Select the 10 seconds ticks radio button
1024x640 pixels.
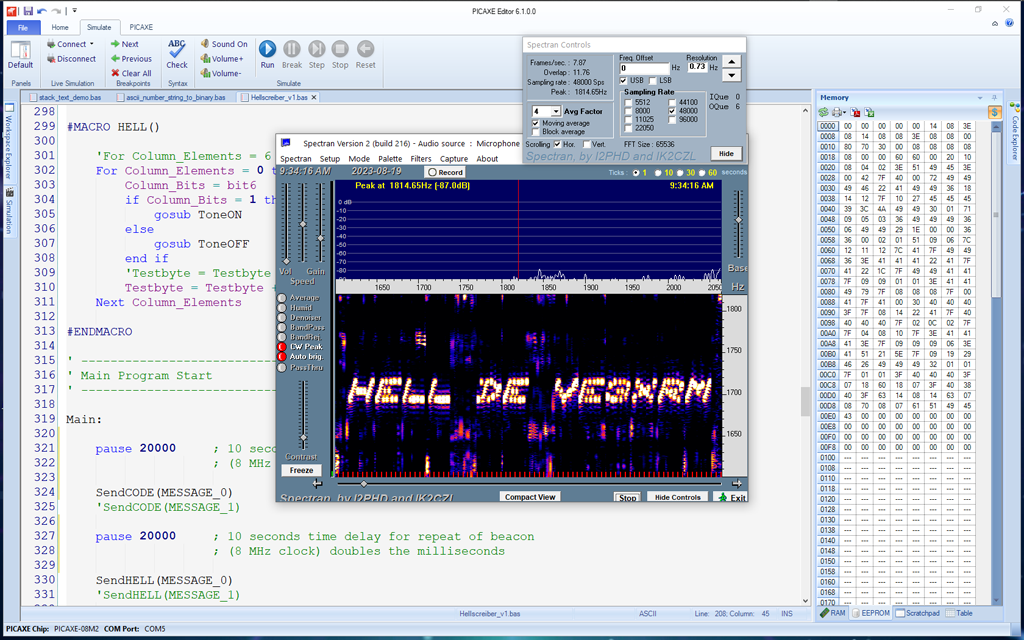[x=658, y=173]
